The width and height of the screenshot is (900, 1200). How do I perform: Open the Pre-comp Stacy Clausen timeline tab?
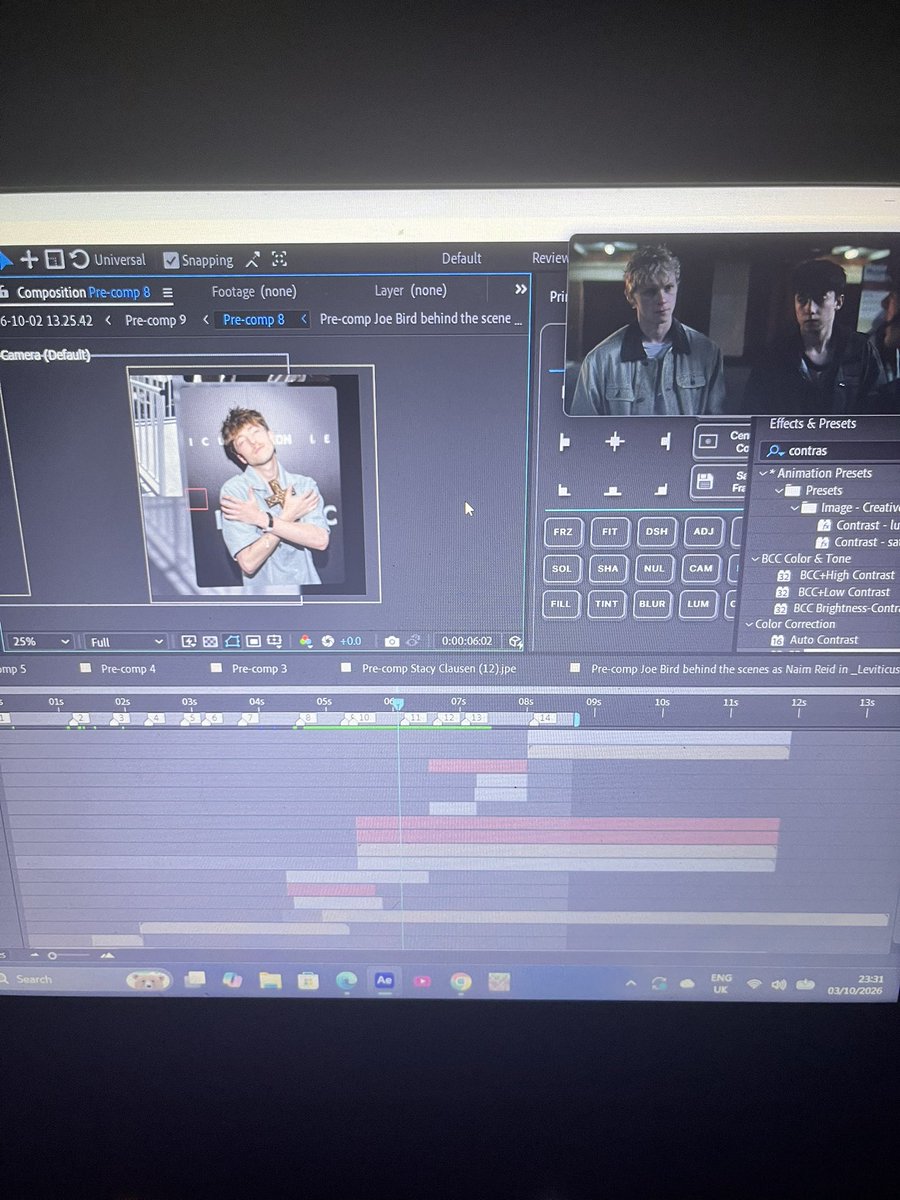439,668
